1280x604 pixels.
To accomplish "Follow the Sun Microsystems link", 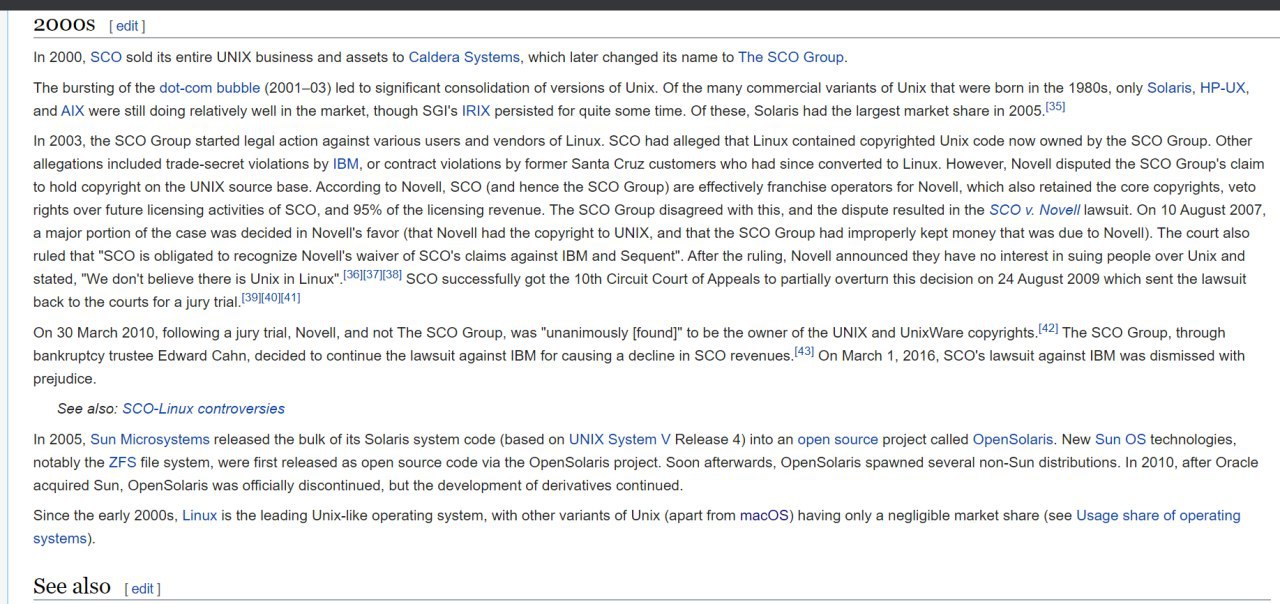I will click(x=150, y=440).
